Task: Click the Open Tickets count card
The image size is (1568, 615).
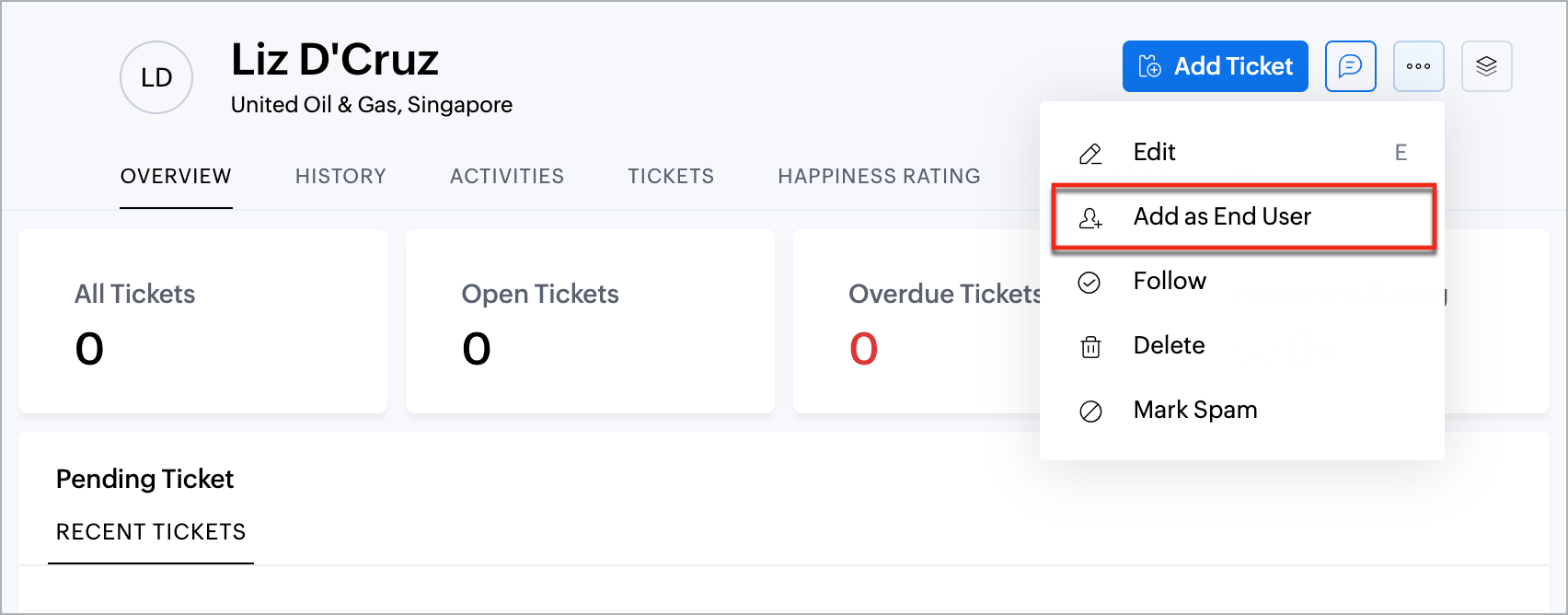Action: click(x=590, y=321)
